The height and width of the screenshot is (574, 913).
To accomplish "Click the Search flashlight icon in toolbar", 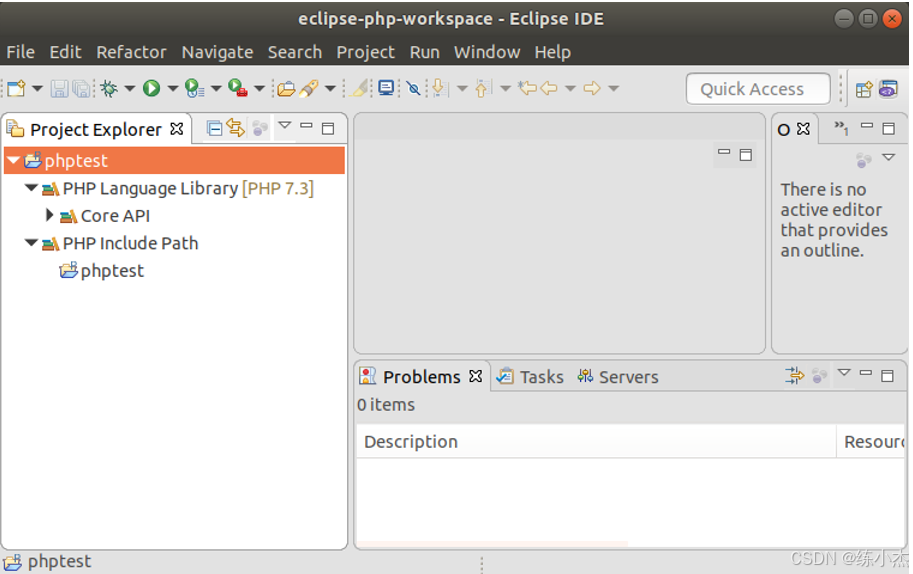I will click(x=309, y=88).
